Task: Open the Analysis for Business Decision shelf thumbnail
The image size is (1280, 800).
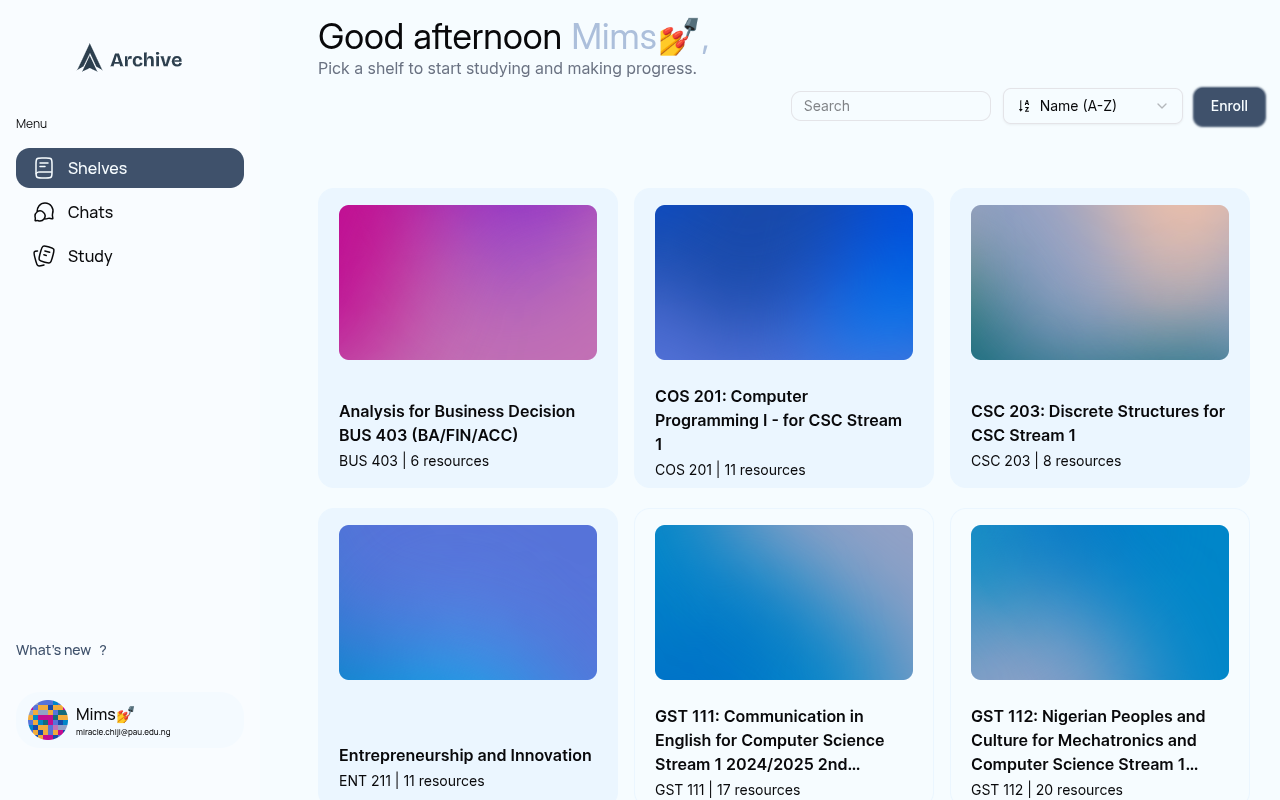Action: pyautogui.click(x=468, y=282)
